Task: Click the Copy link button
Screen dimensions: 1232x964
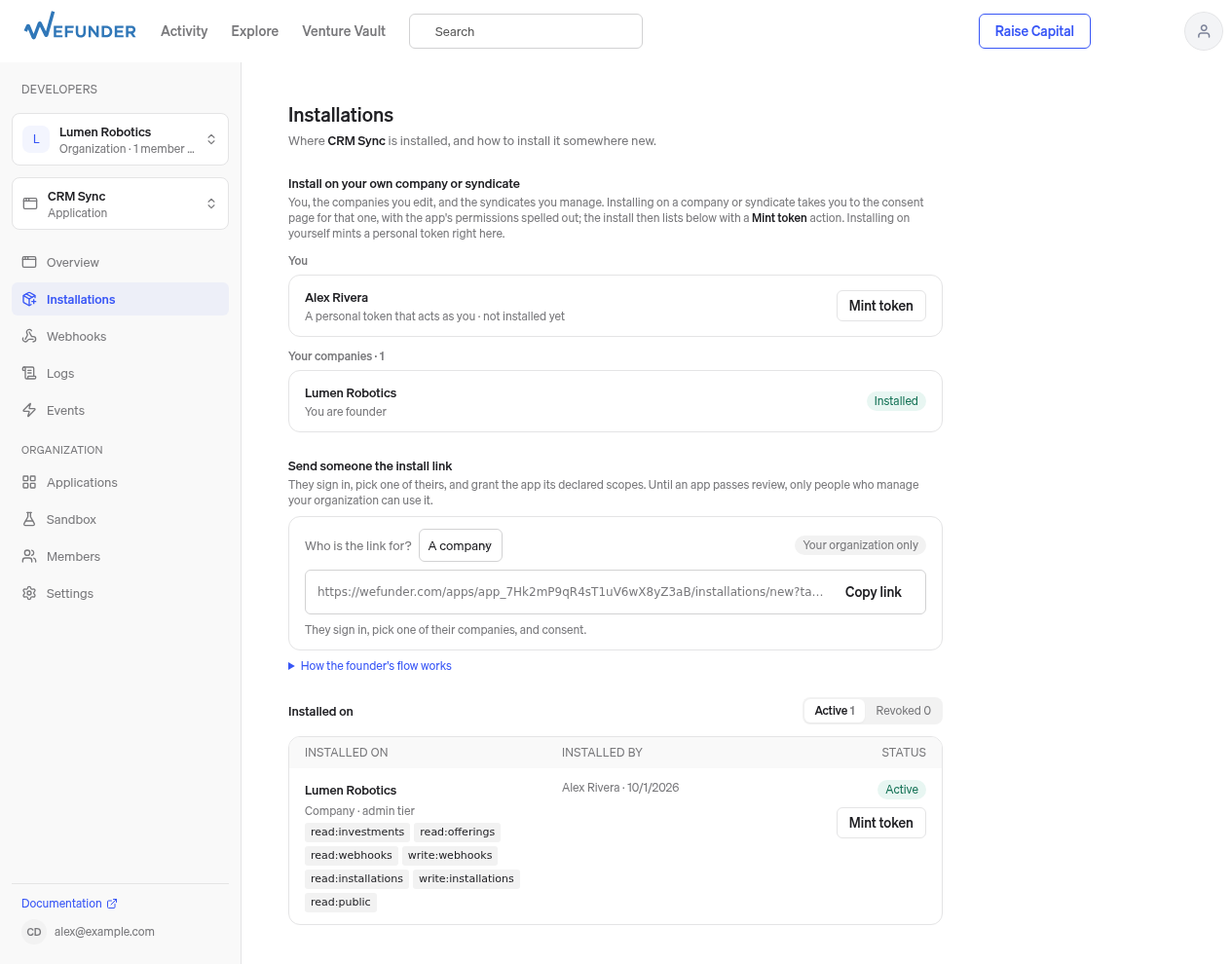Action: (x=873, y=592)
